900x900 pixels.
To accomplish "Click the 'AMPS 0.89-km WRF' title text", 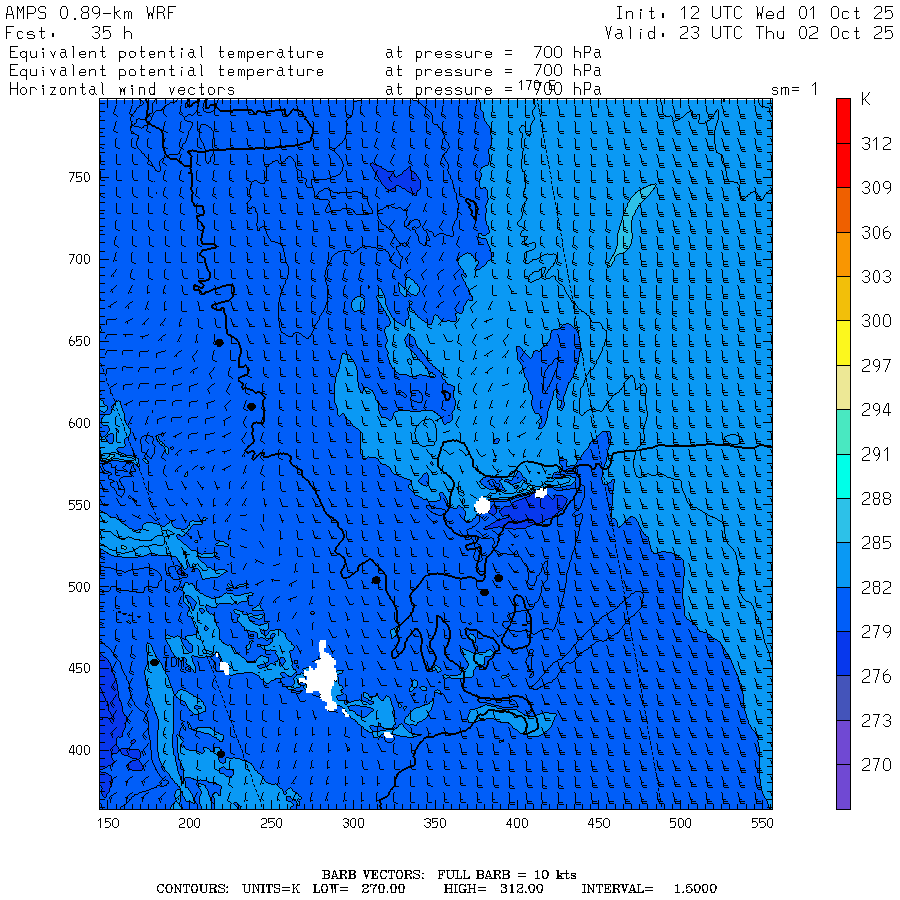I will 90,13.
